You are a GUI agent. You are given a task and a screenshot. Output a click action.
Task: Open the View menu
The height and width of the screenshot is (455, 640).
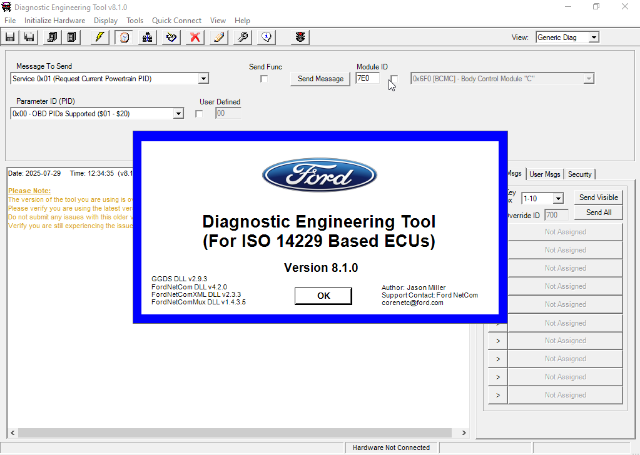[218, 20]
